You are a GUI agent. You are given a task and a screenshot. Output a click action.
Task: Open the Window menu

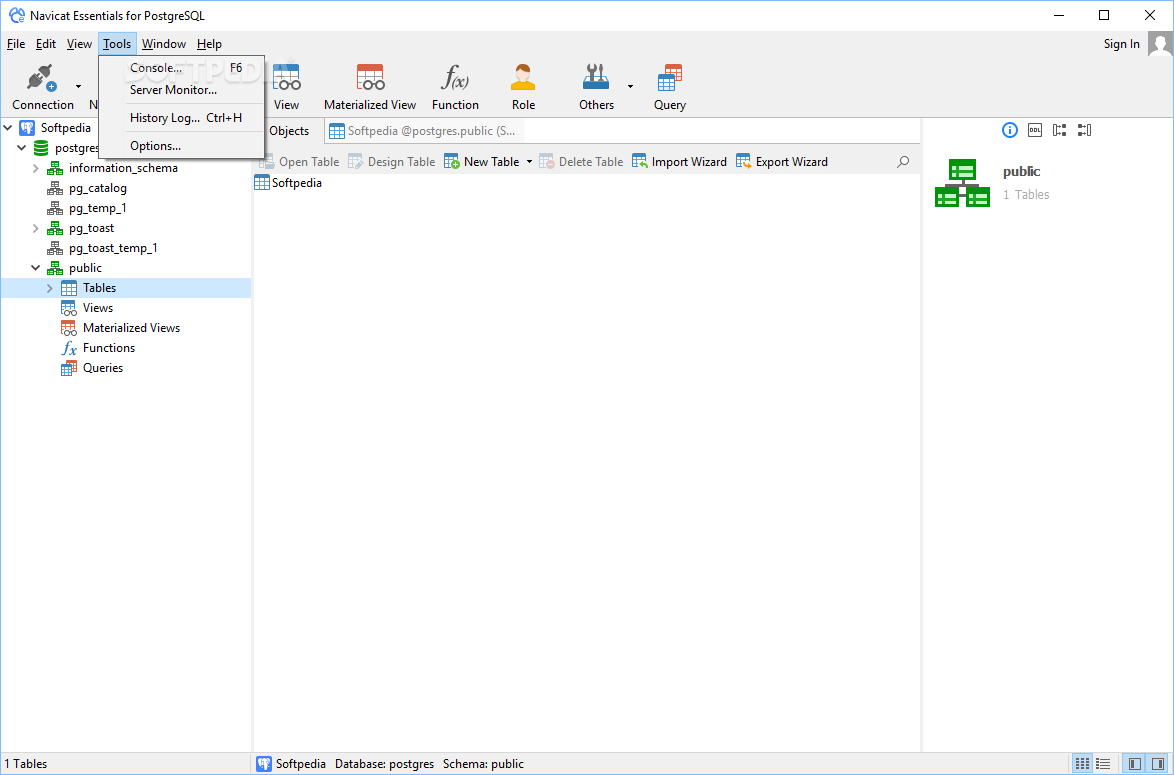coord(164,44)
